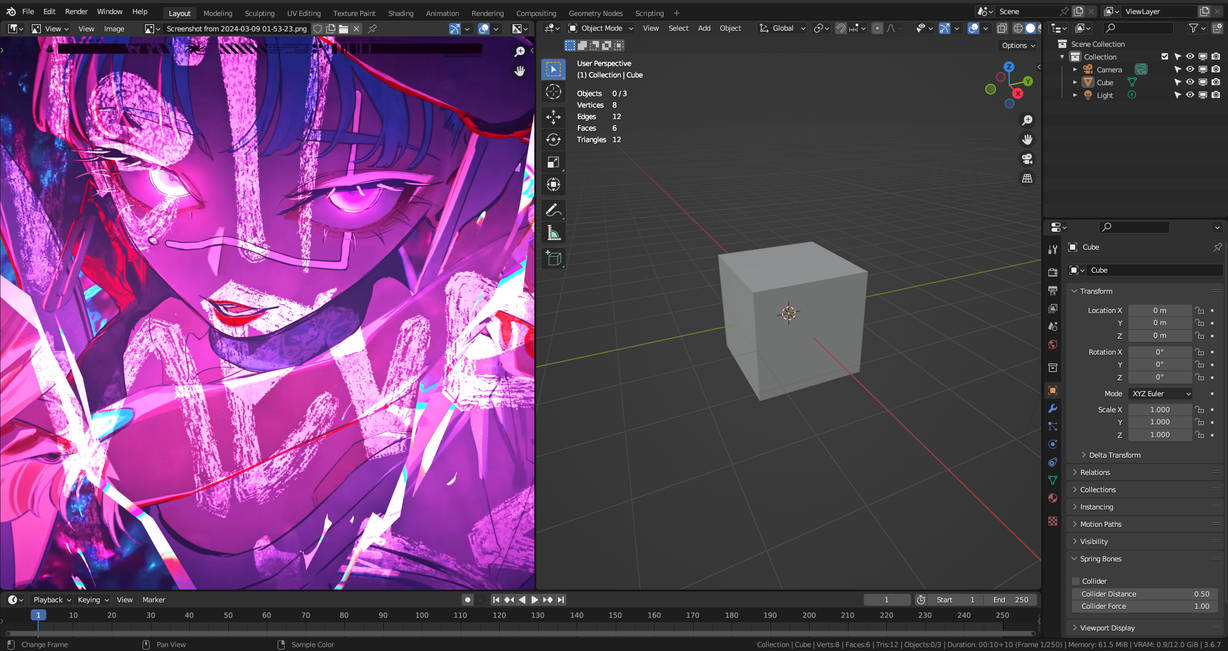Open the Tool properties tab
This screenshot has height=651, width=1228.
click(1052, 249)
